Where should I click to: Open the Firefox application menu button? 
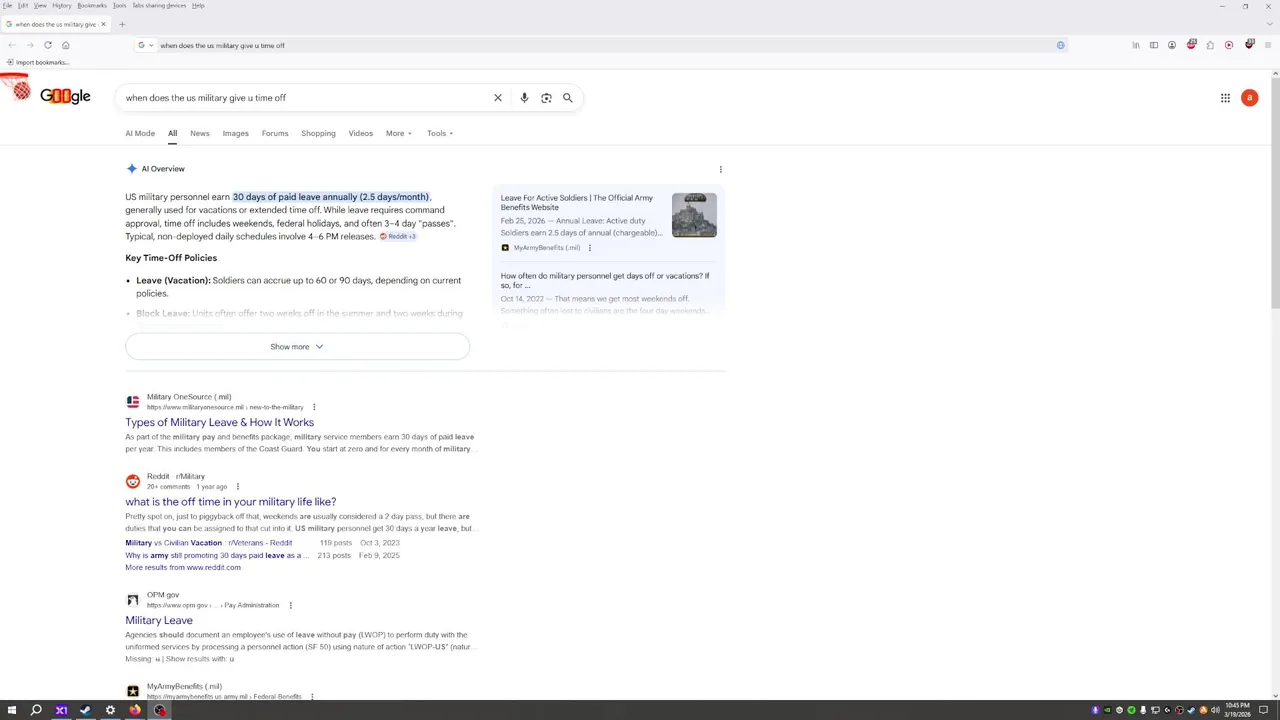point(1268,45)
